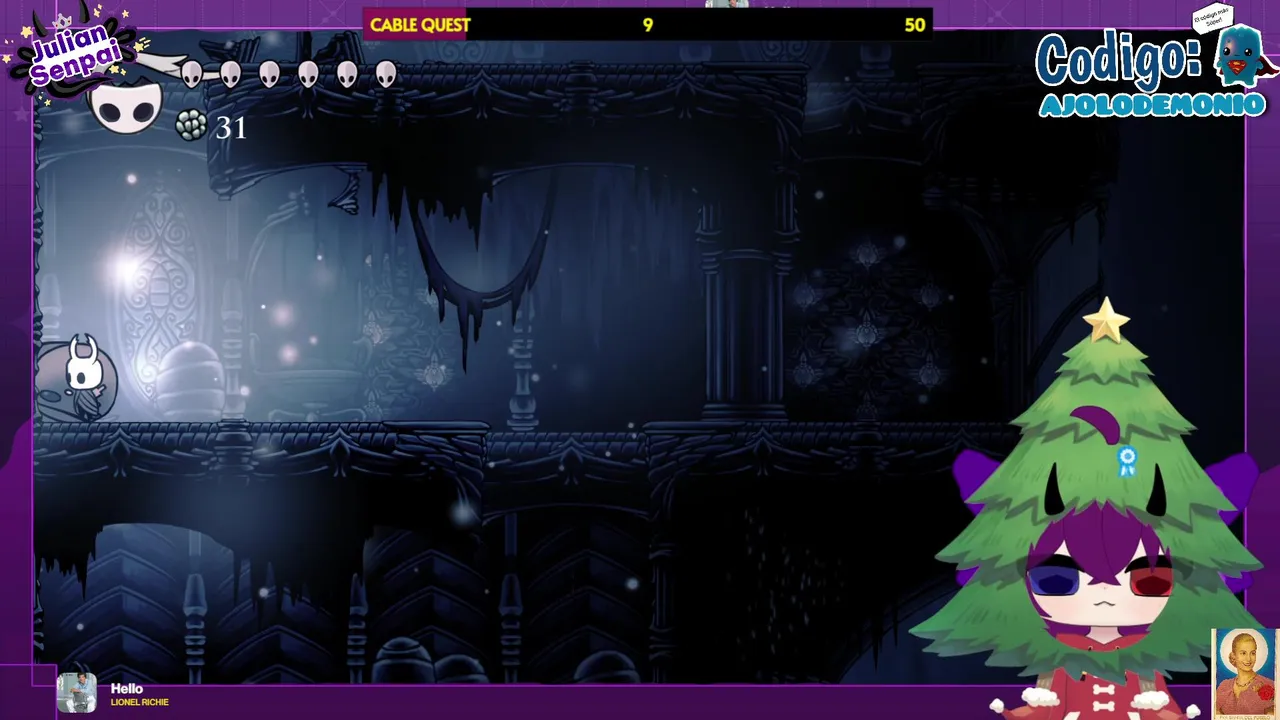Click the yellow star atop the tree
1280x720 pixels.
(x=1106, y=321)
